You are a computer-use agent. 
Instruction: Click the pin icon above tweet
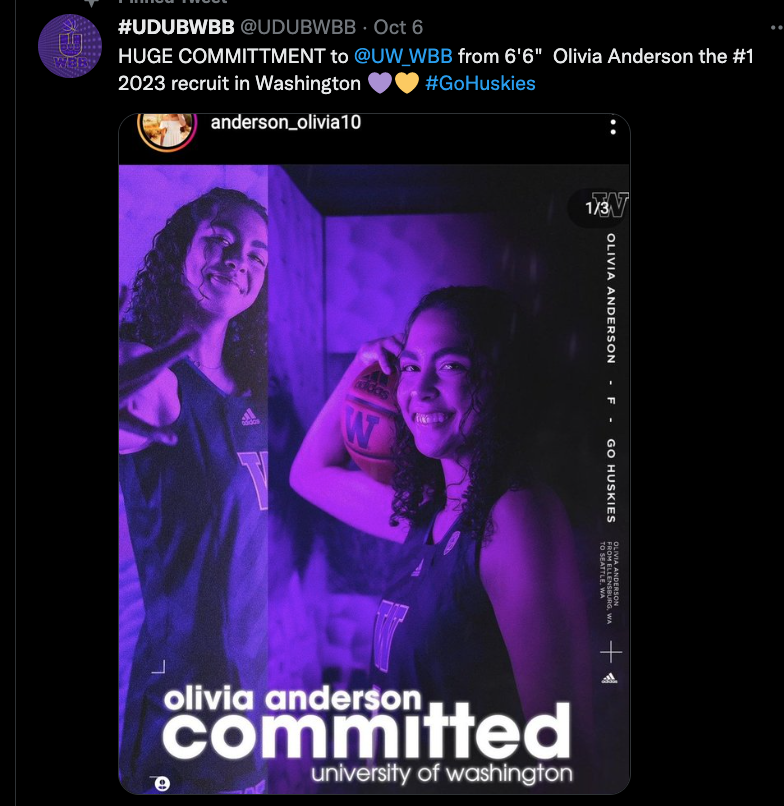[92, 3]
